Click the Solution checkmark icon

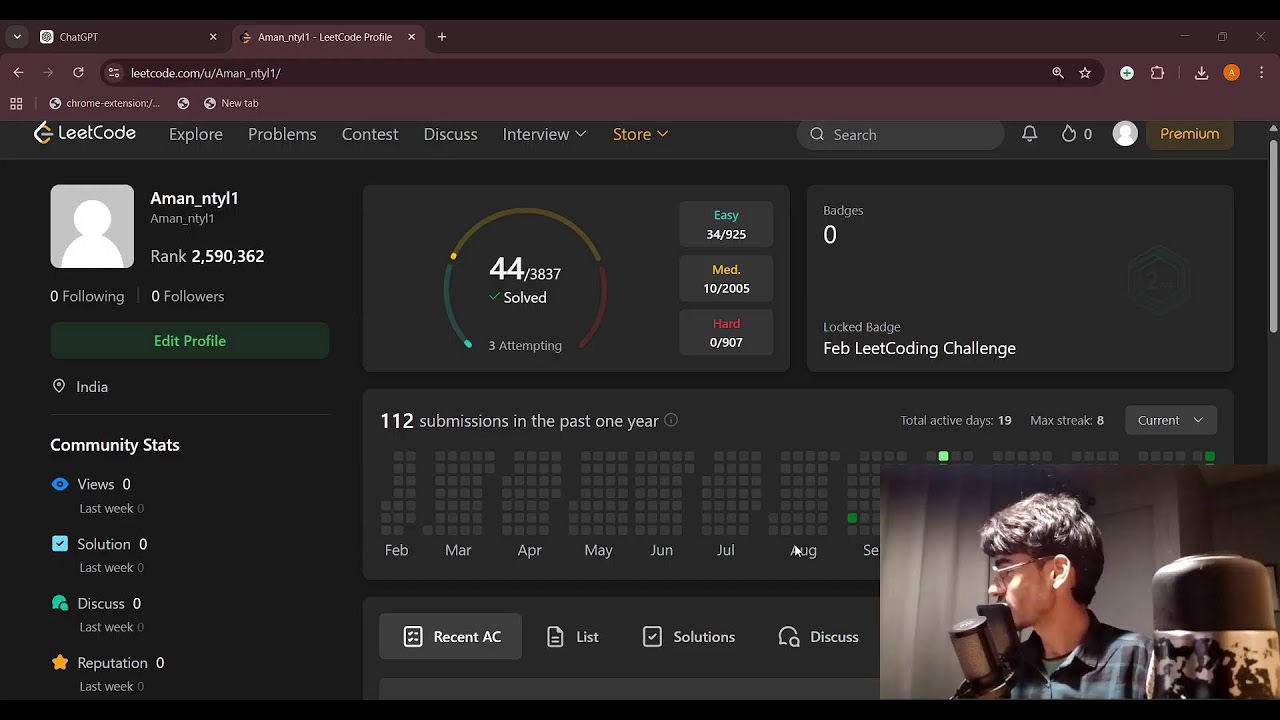click(60, 544)
